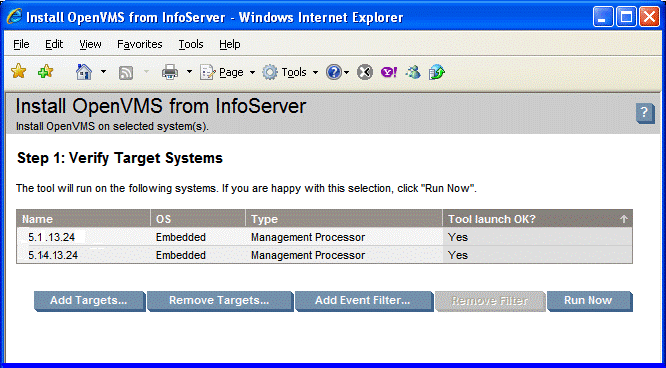Open the Print options dropdown arrow

point(189,72)
